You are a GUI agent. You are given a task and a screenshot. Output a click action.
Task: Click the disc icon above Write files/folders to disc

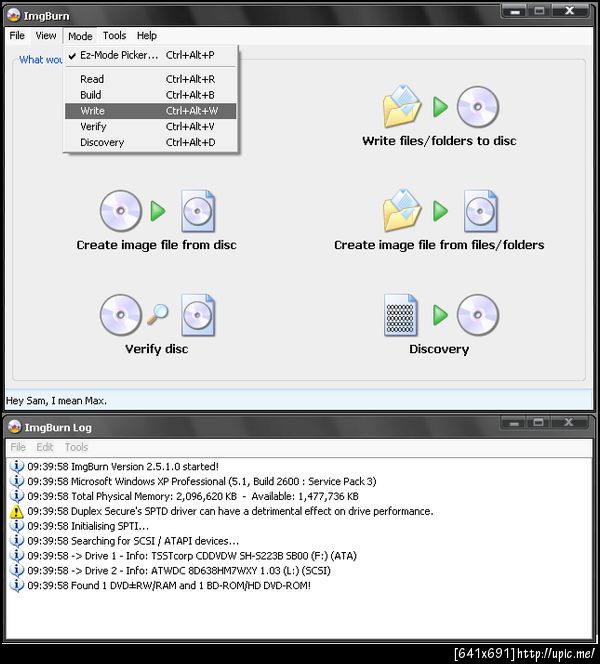point(478,107)
